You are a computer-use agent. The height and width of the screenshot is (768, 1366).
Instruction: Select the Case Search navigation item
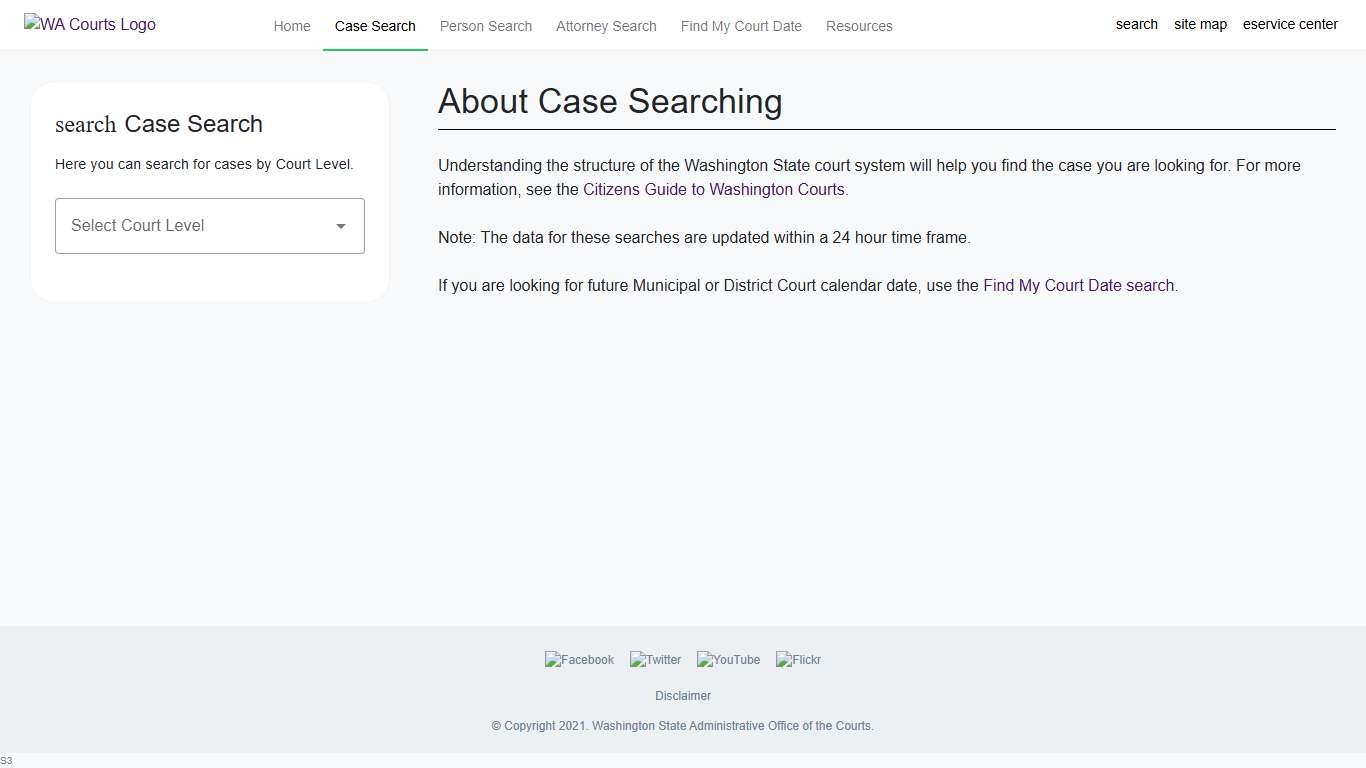point(375,26)
